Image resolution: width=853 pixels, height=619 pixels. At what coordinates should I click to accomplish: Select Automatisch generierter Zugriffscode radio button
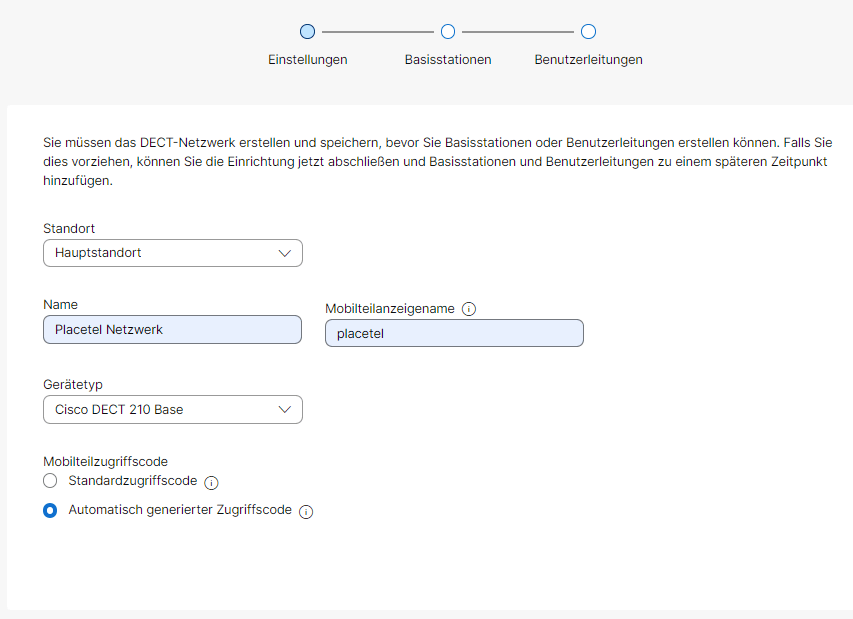coord(50,510)
